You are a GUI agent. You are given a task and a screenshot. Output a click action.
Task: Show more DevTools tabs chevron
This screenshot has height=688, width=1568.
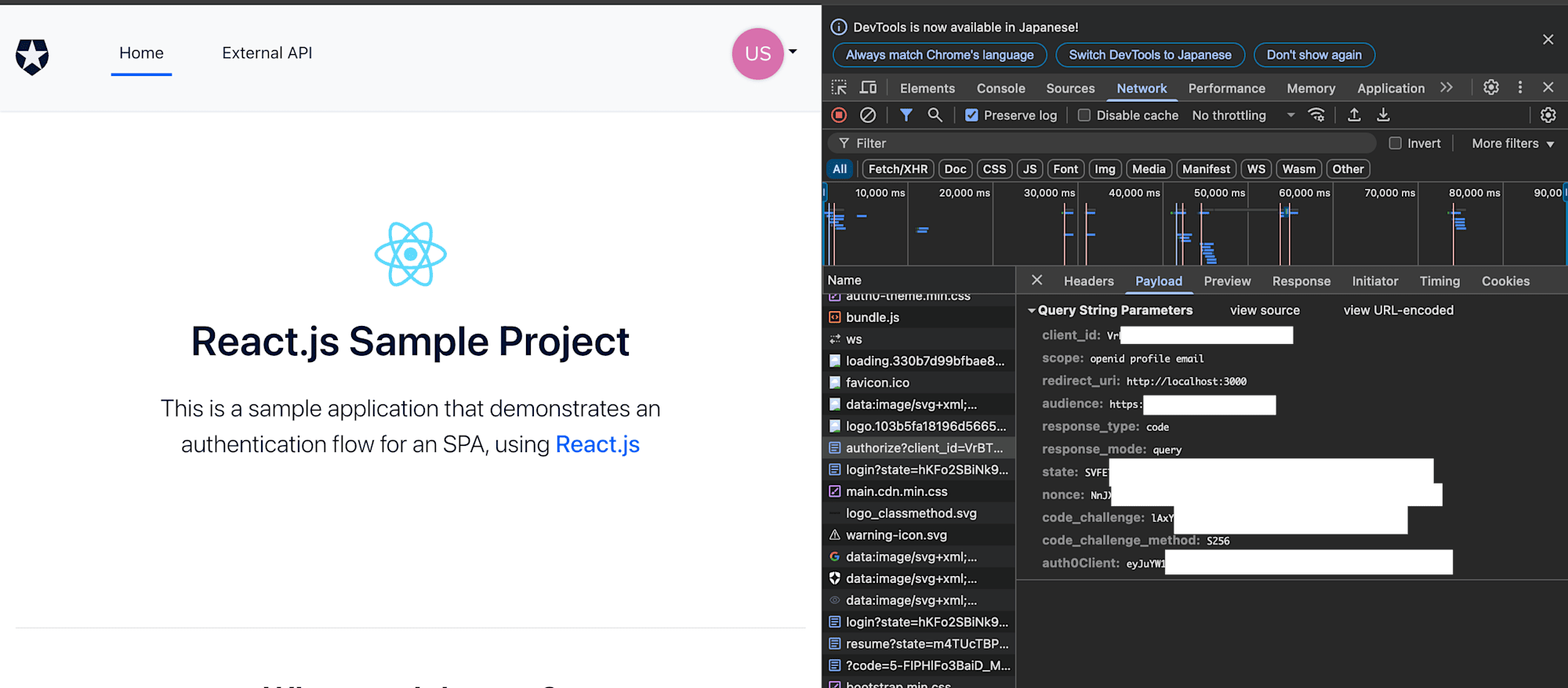coord(1446,88)
